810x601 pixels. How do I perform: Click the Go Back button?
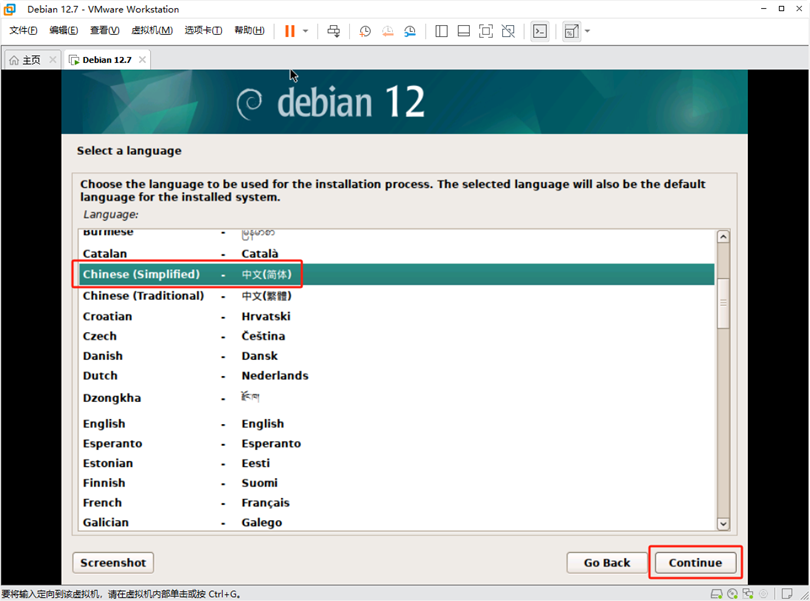pyautogui.click(x=607, y=562)
